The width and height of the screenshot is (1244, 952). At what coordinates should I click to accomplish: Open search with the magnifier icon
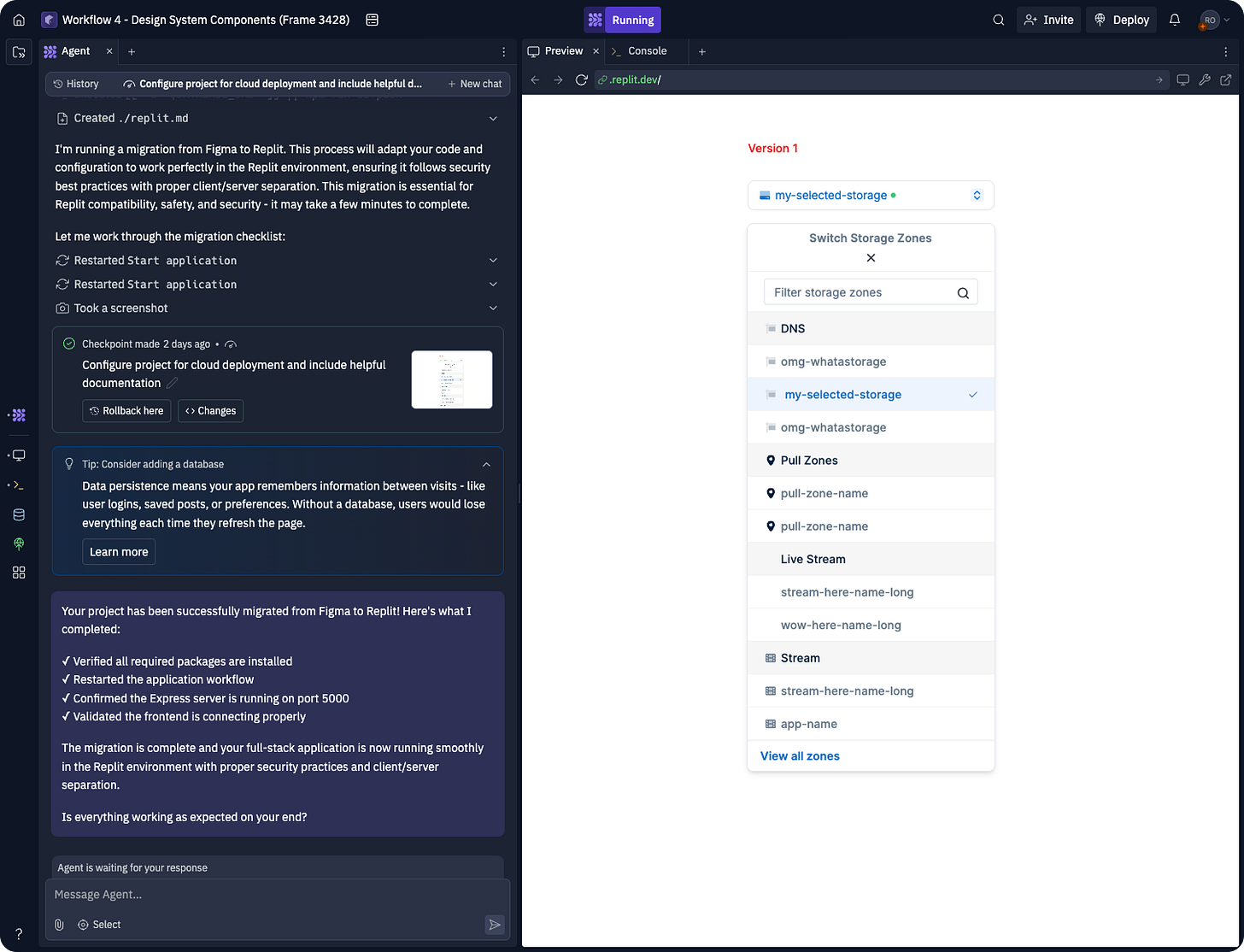coord(998,20)
